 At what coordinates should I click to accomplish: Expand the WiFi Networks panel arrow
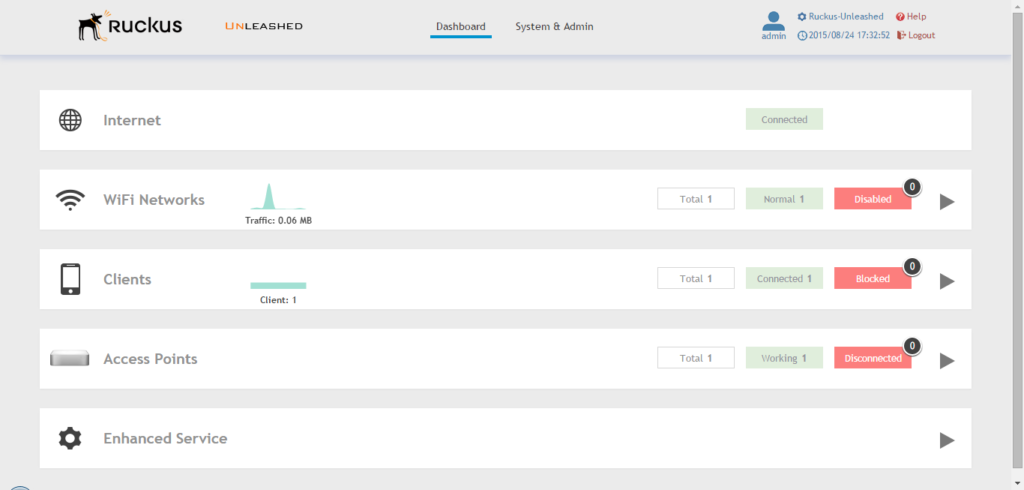coord(947,202)
